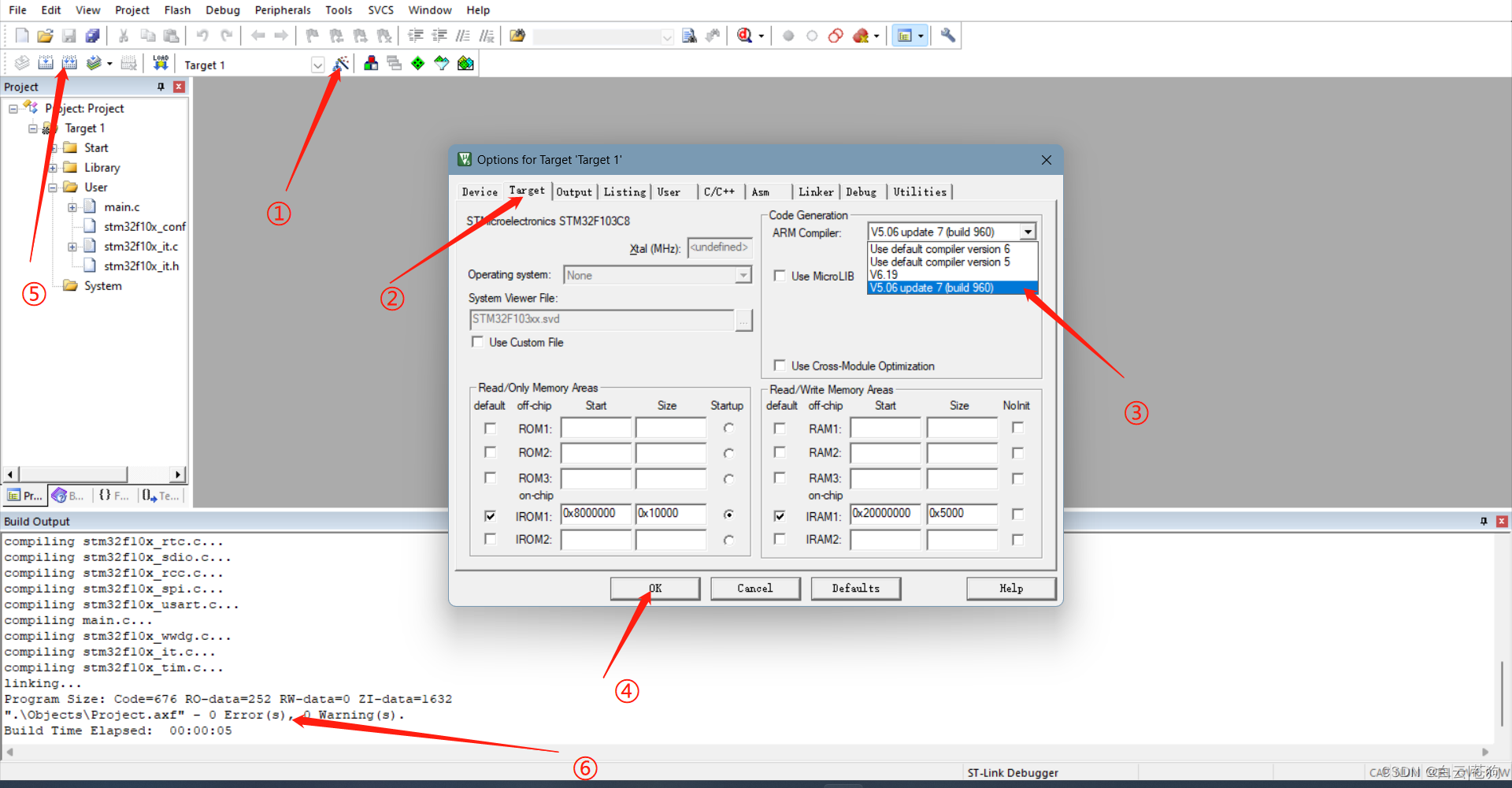
Task: Rebuild all target files icon
Action: (x=69, y=63)
